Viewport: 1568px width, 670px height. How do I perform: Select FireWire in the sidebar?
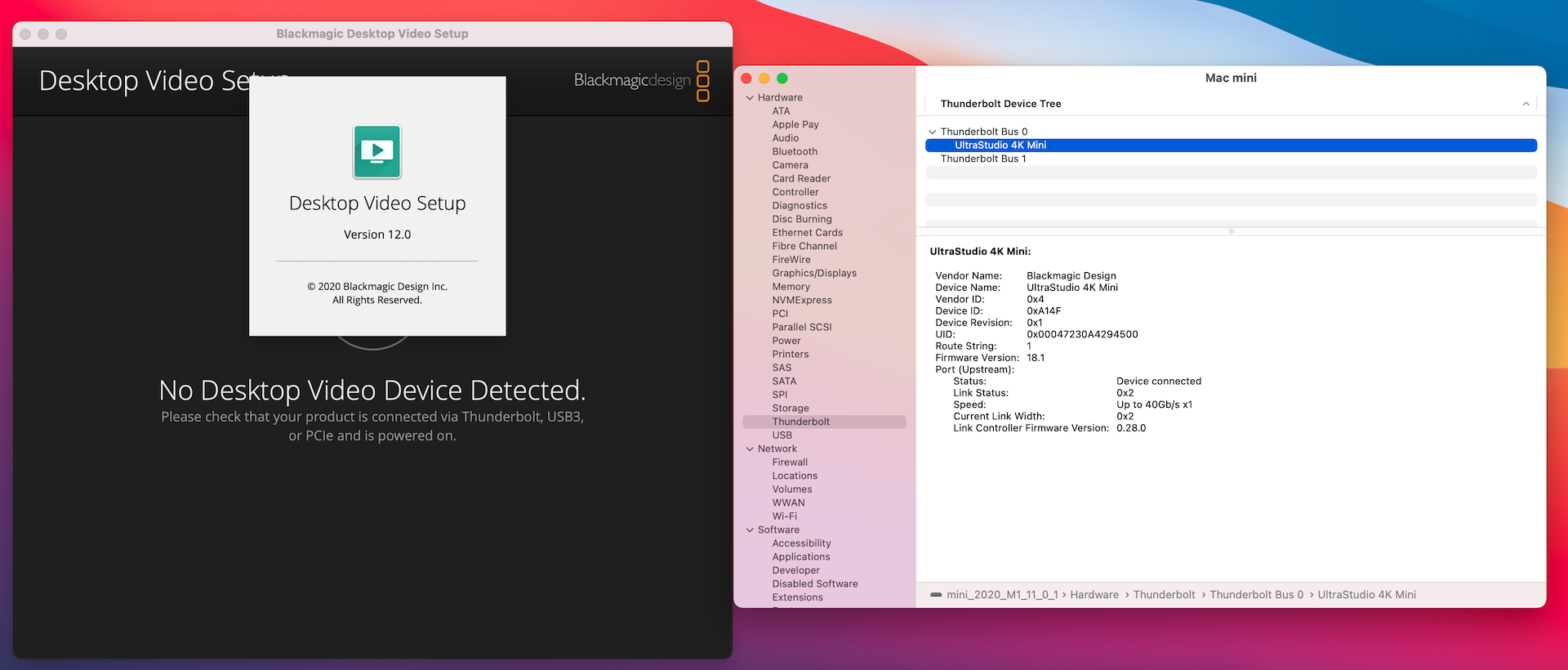[x=791, y=260]
